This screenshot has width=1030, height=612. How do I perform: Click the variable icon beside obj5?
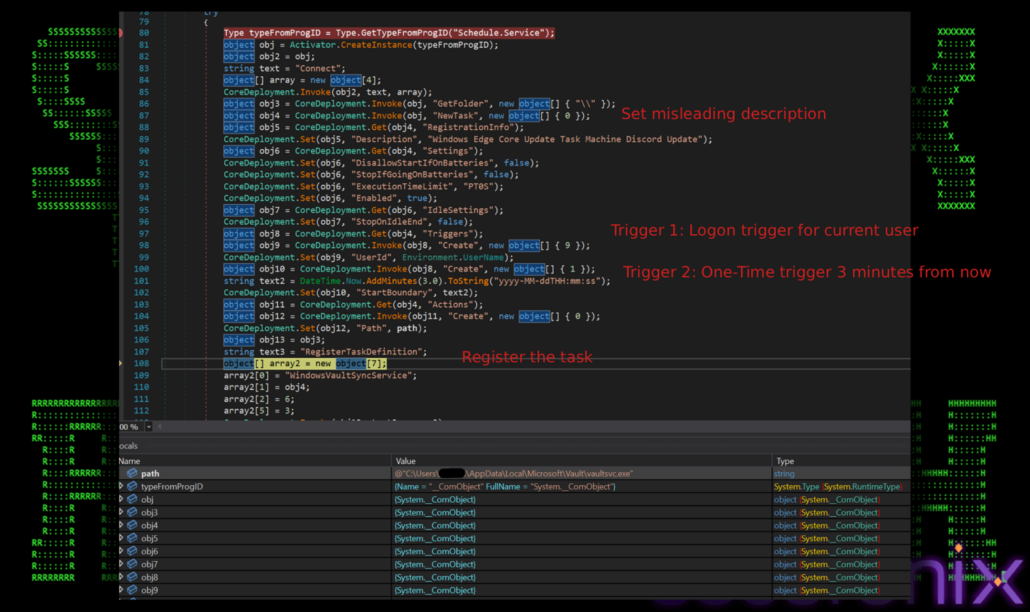132,538
